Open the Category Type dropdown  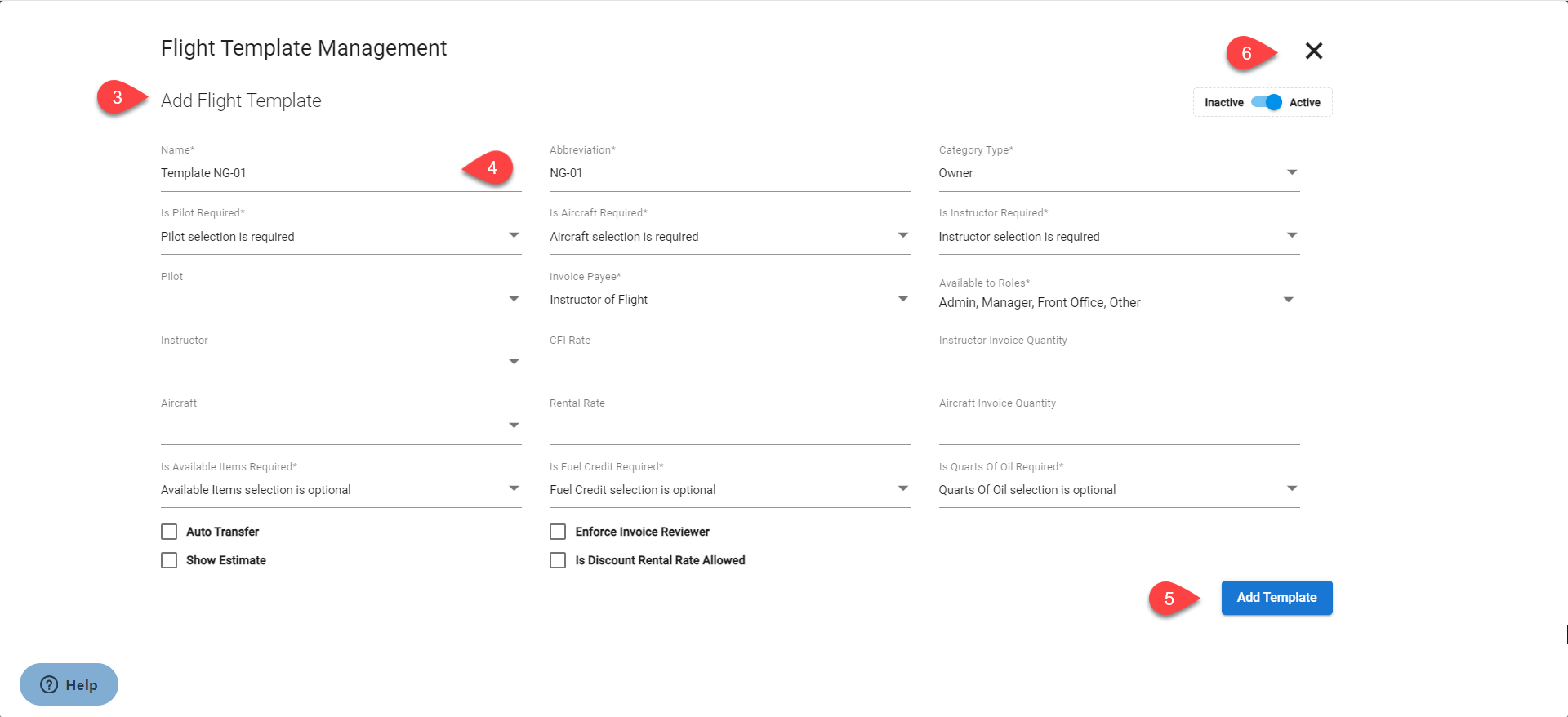click(x=1118, y=173)
